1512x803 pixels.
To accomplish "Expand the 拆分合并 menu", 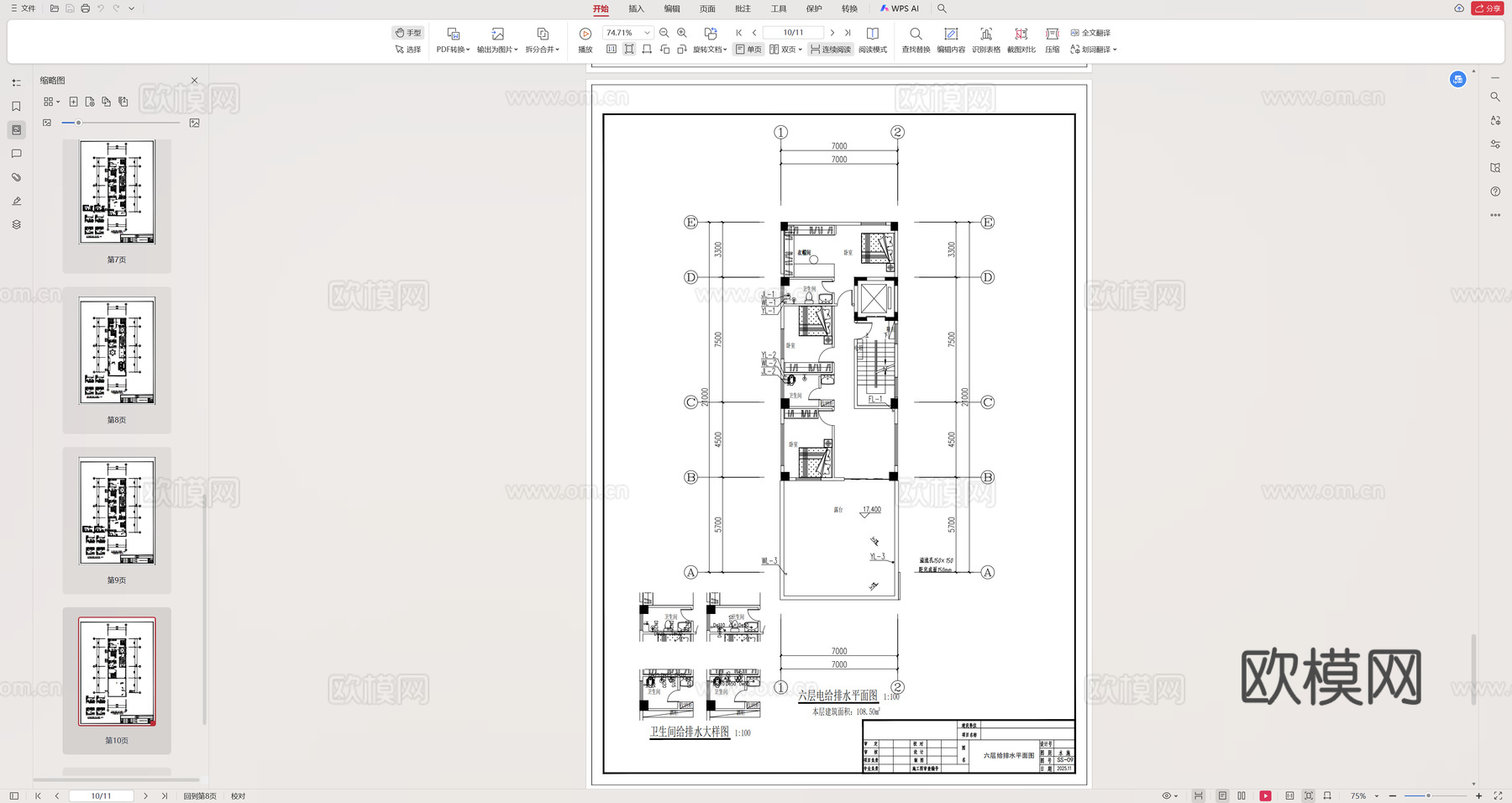I will tap(543, 40).
